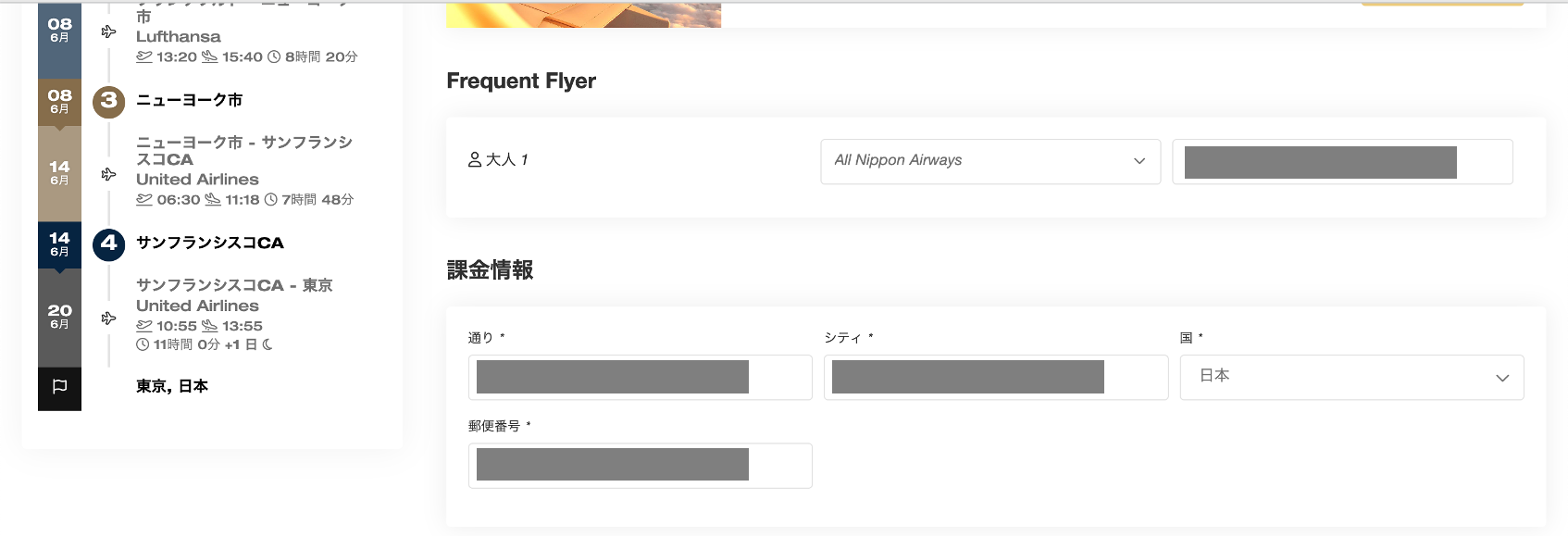The width and height of the screenshot is (1568, 537).
Task: Click the destination flag icon
Action: (x=59, y=387)
